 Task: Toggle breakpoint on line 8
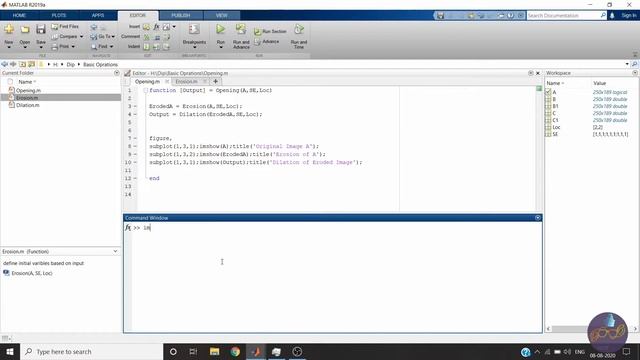coord(136,146)
